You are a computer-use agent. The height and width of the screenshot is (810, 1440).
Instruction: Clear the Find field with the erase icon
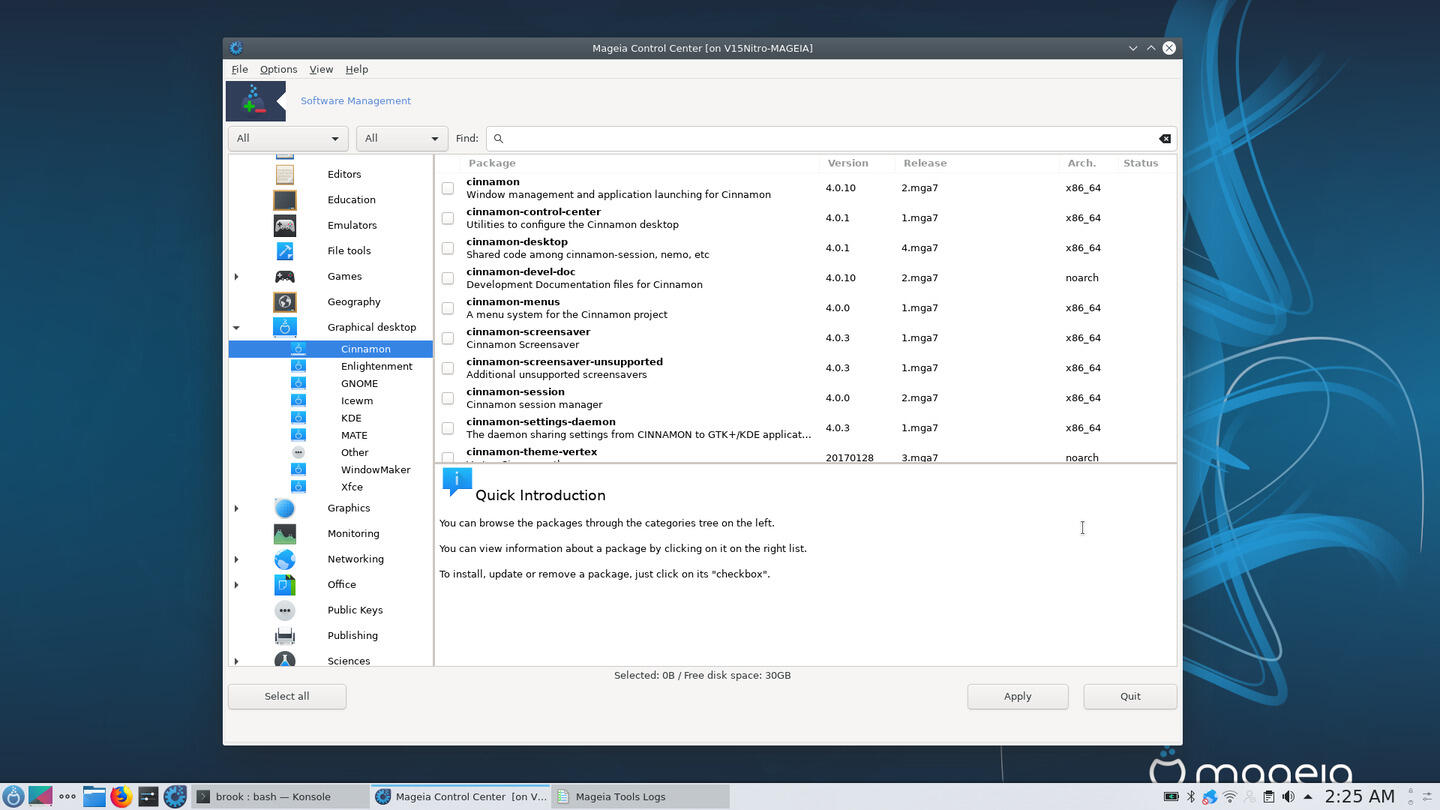click(x=1165, y=139)
